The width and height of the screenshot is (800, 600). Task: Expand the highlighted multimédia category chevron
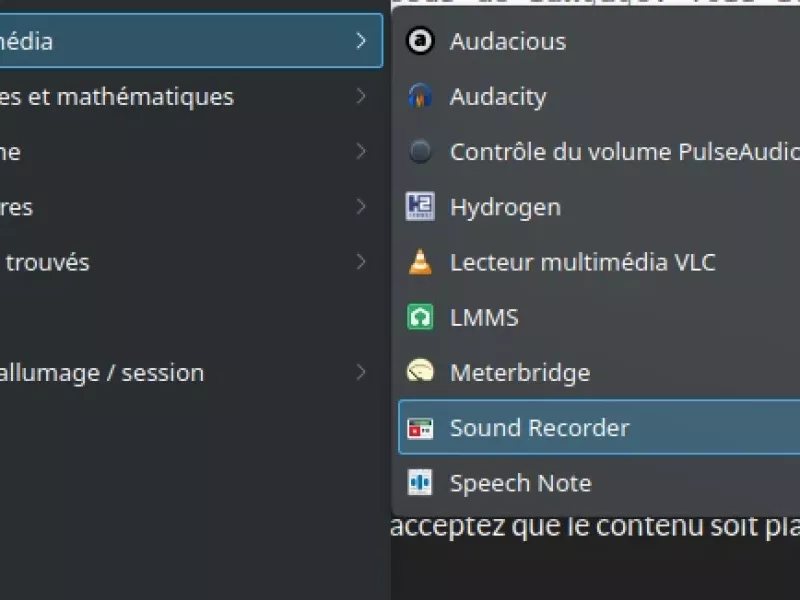(x=361, y=41)
